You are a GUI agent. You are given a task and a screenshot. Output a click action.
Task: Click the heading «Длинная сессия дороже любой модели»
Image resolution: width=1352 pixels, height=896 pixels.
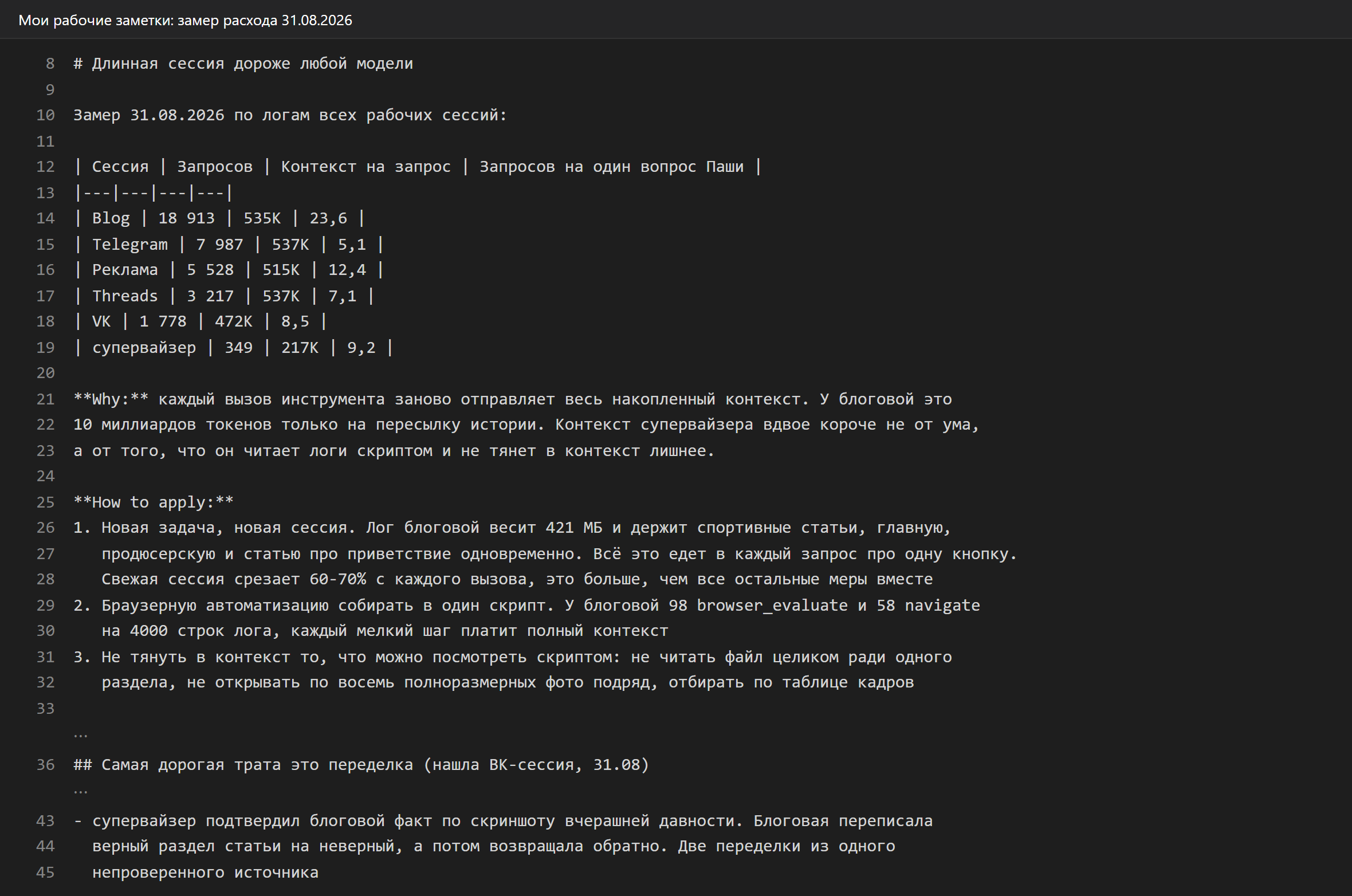[253, 64]
